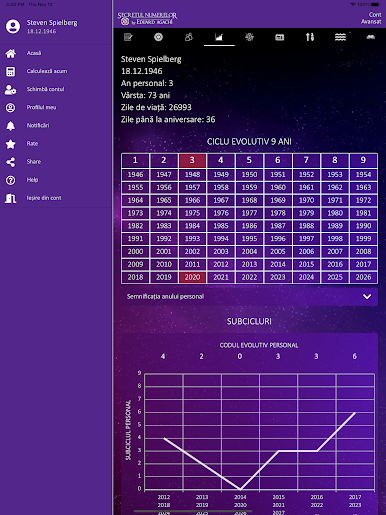
Task: Click the home icon beside Acasă
Action: (x=11, y=53)
